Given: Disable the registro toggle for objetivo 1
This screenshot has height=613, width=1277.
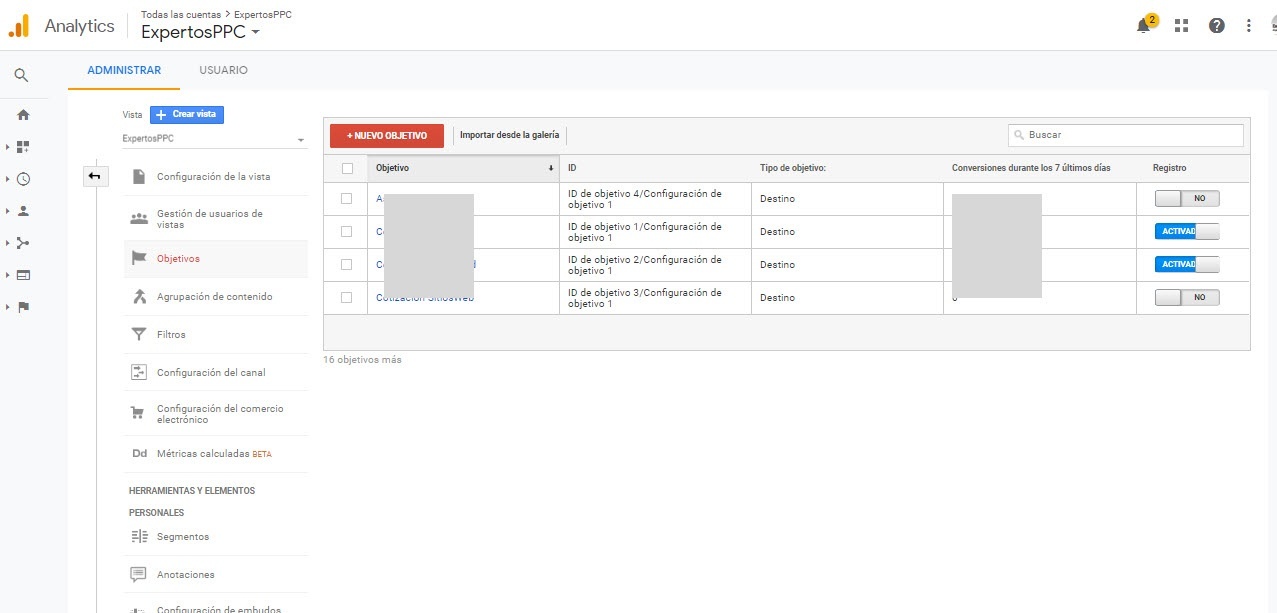Looking at the screenshot, I should (x=1187, y=232).
